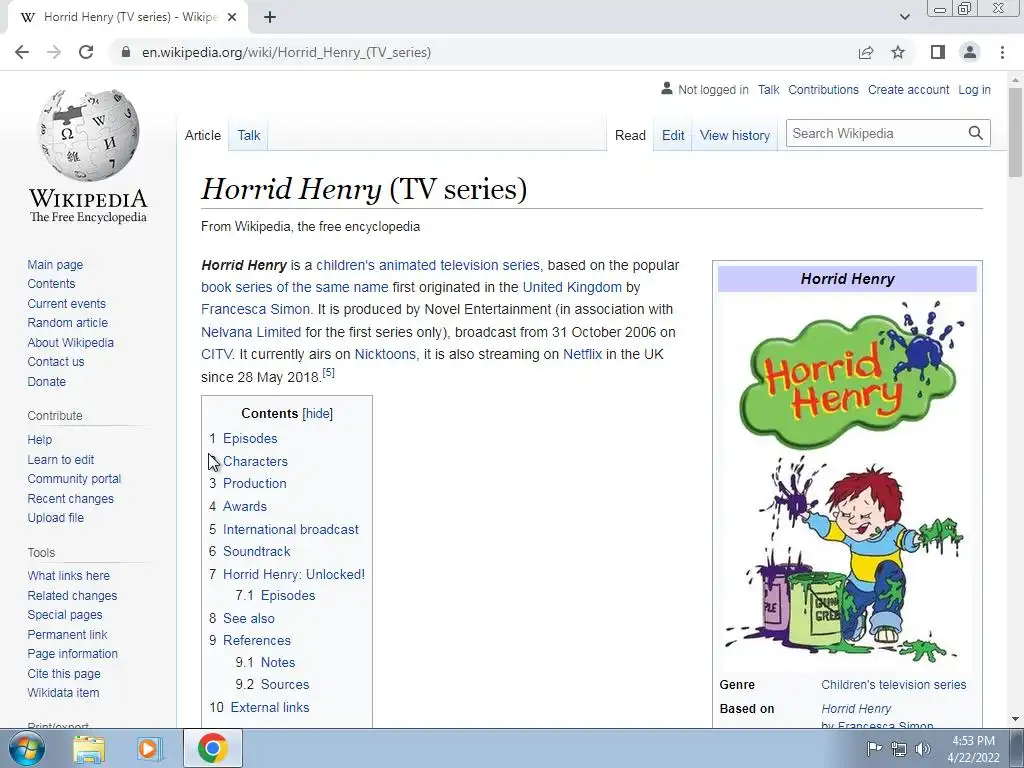
Task: Click the browser forward arrow
Action: [54, 52]
